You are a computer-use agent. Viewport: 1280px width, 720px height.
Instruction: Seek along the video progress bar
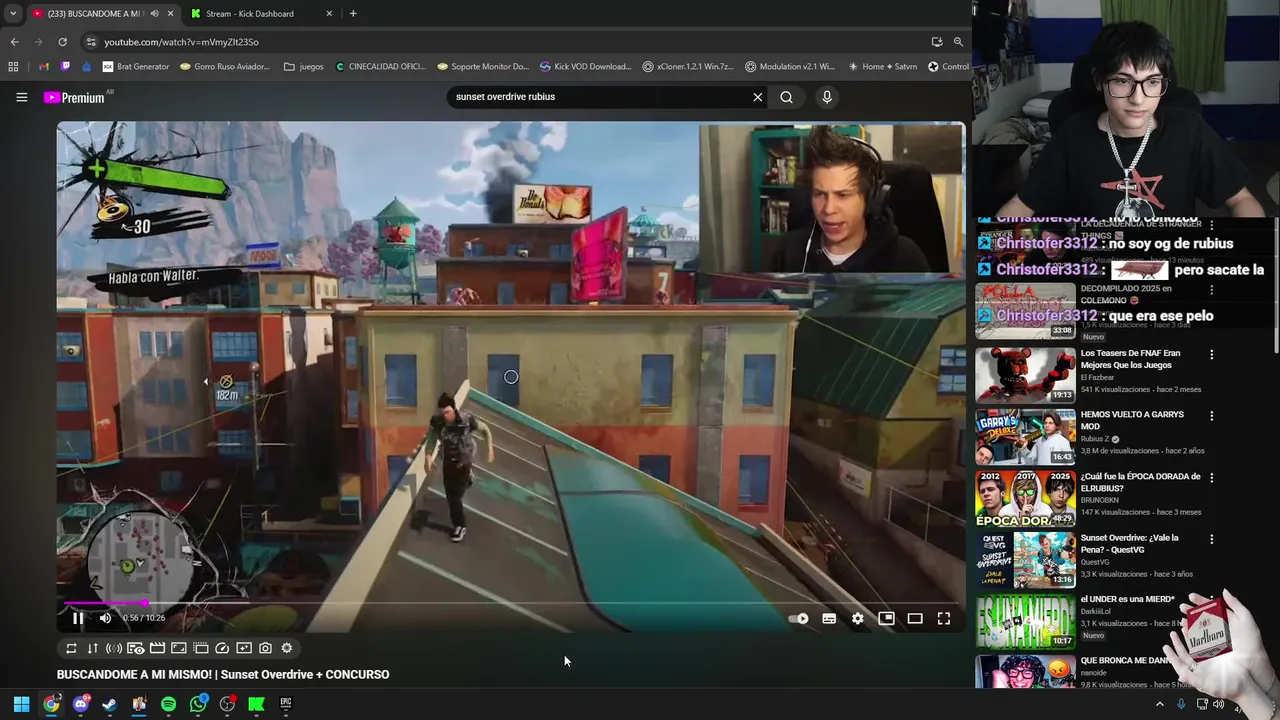510,603
